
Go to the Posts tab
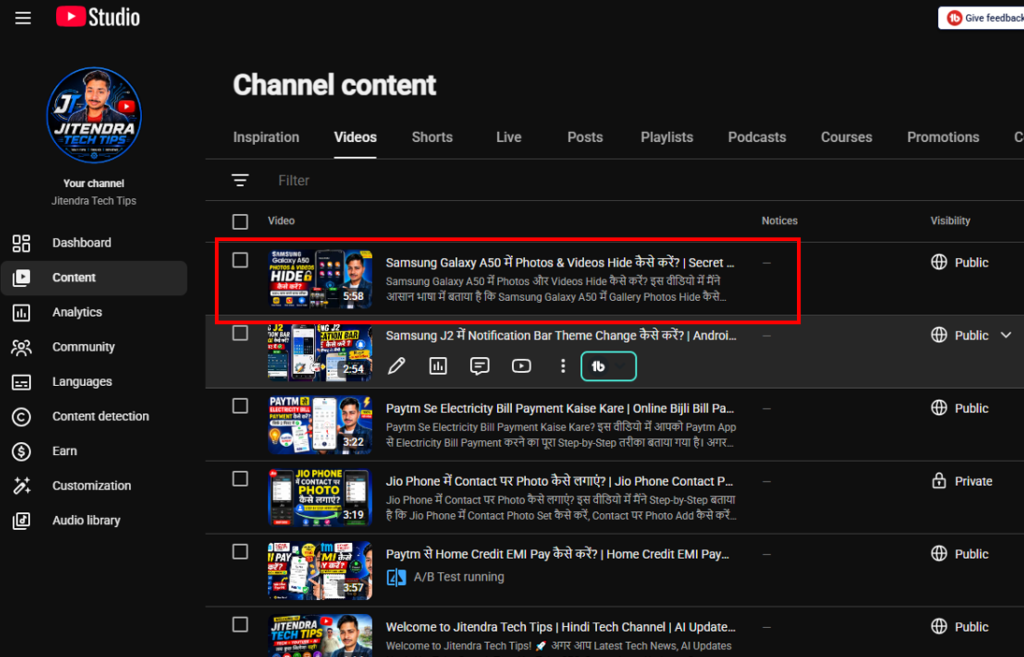[x=584, y=137]
